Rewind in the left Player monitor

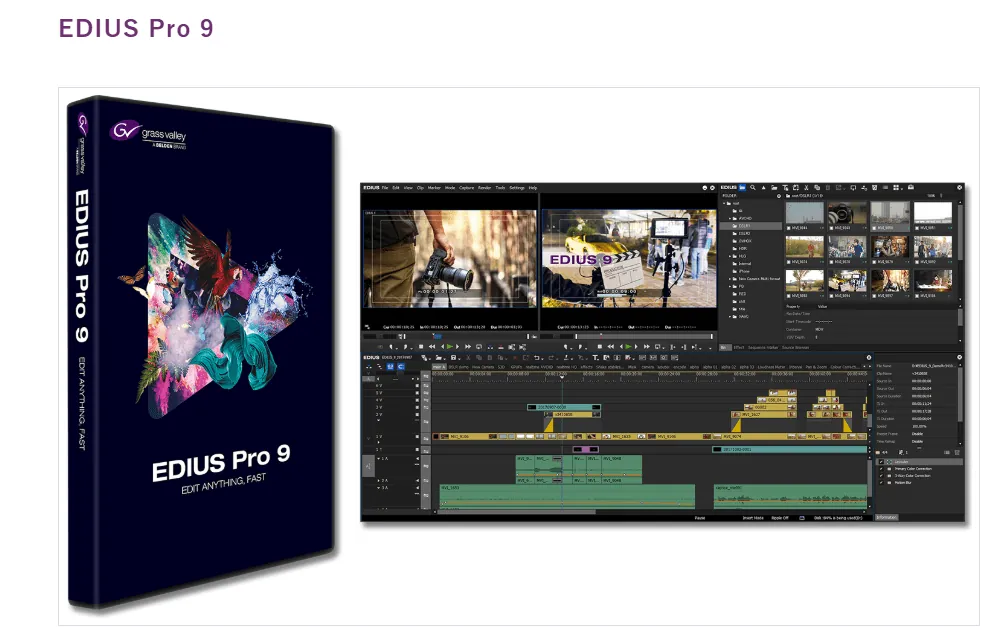click(432, 347)
